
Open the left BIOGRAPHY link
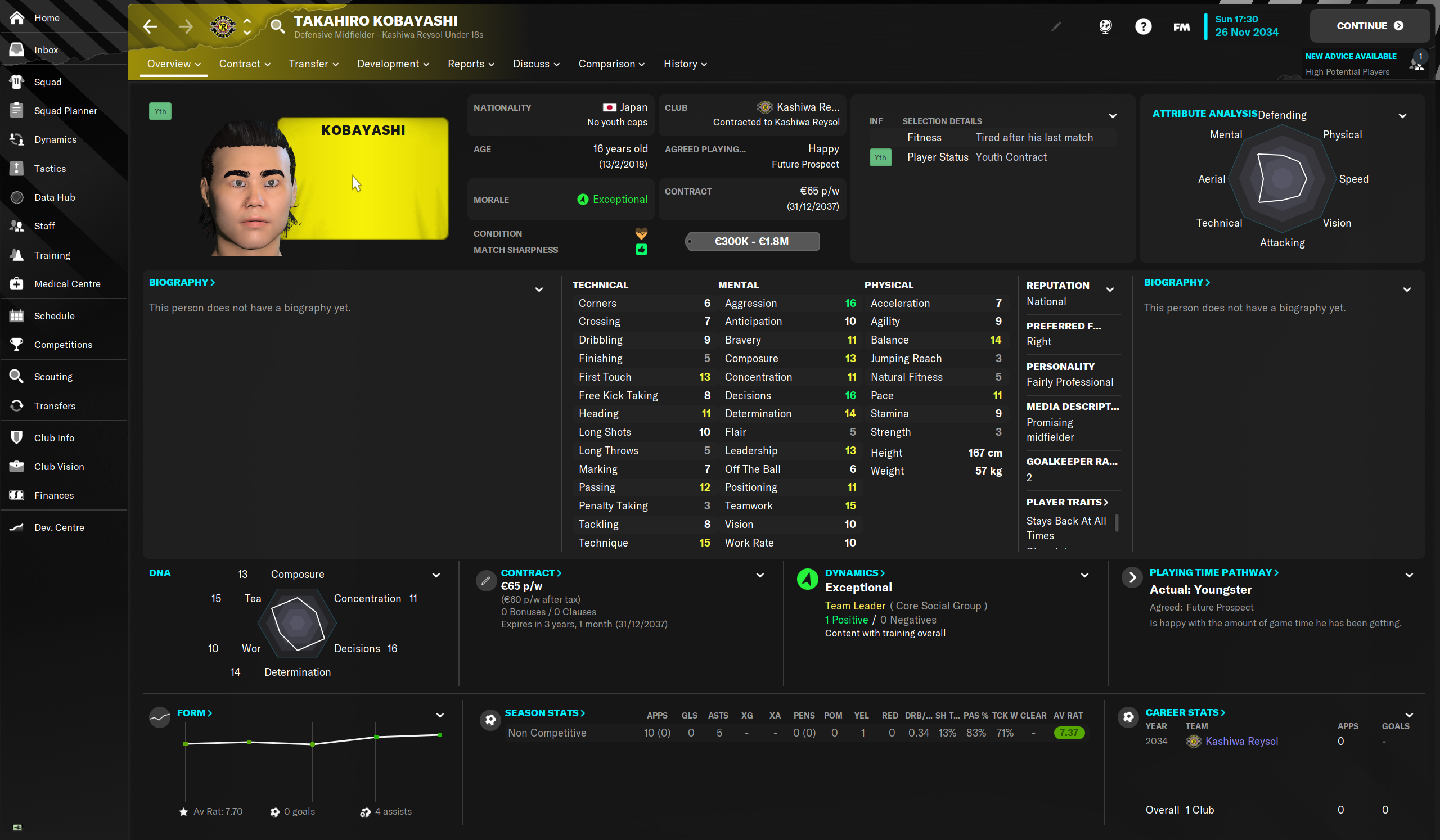pyautogui.click(x=182, y=282)
